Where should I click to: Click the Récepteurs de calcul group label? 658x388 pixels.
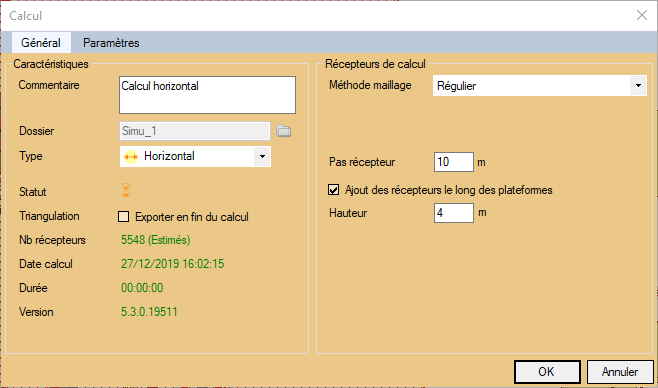click(x=376, y=64)
